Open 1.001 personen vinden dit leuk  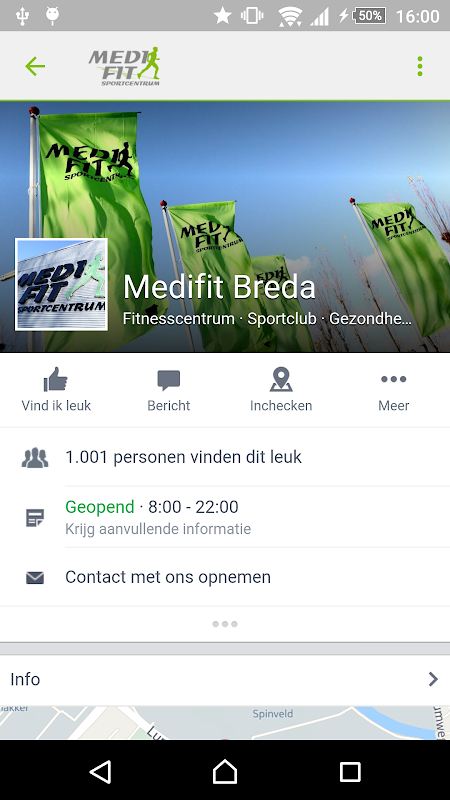click(x=183, y=457)
